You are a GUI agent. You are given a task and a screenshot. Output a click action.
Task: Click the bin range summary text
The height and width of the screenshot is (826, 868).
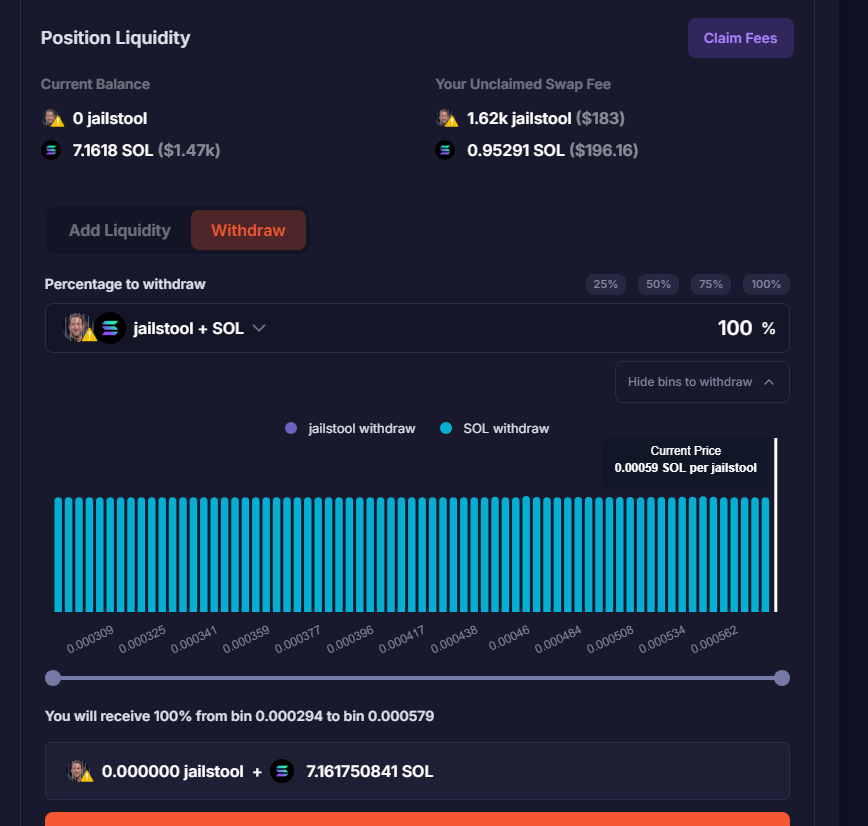click(x=240, y=716)
